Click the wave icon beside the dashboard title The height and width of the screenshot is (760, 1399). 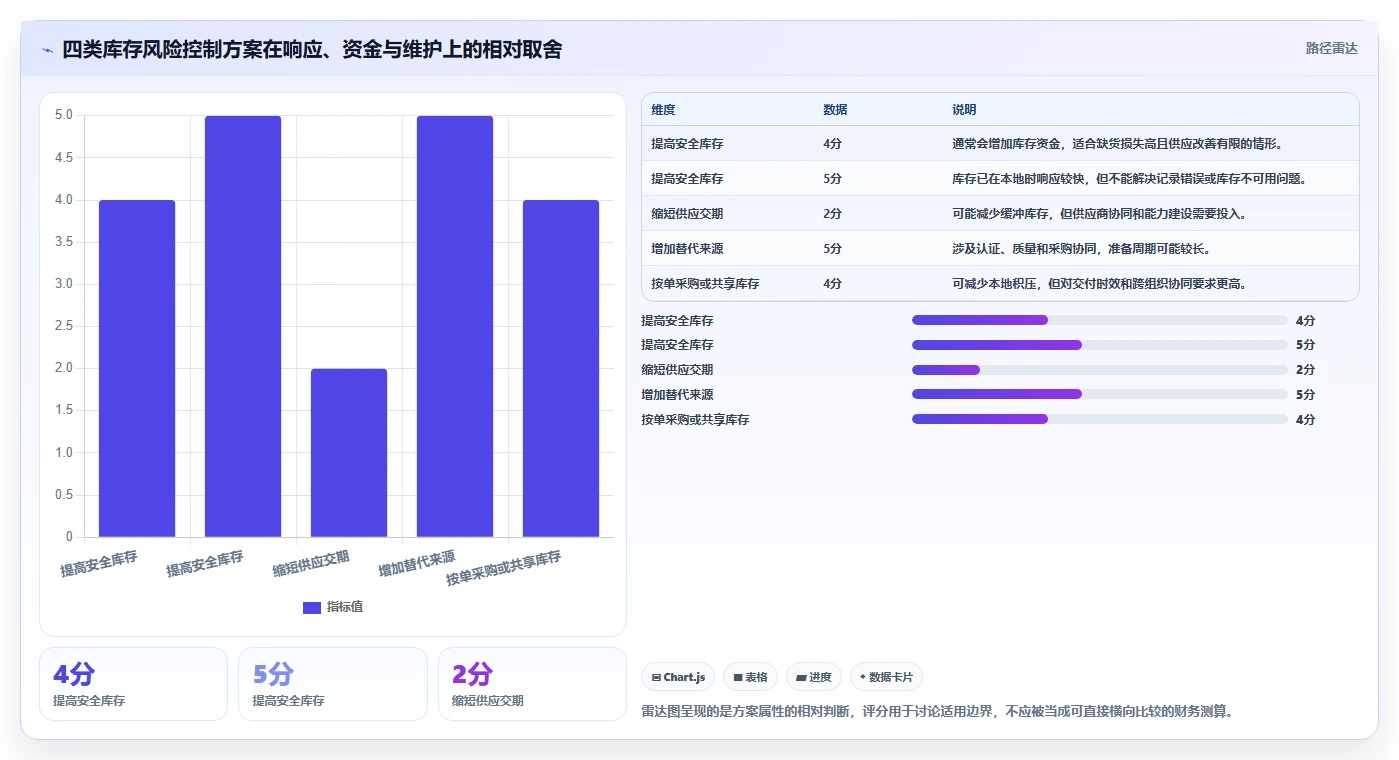pos(47,50)
